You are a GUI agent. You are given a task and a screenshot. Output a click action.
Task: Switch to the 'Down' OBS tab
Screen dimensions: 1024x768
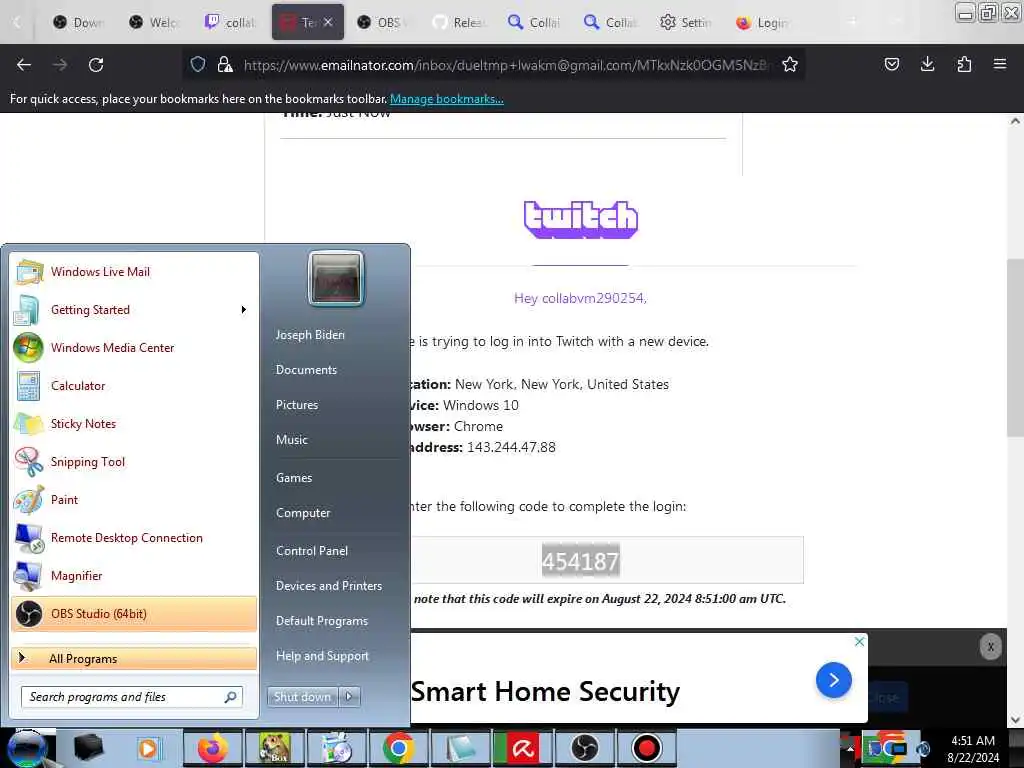pos(80,22)
